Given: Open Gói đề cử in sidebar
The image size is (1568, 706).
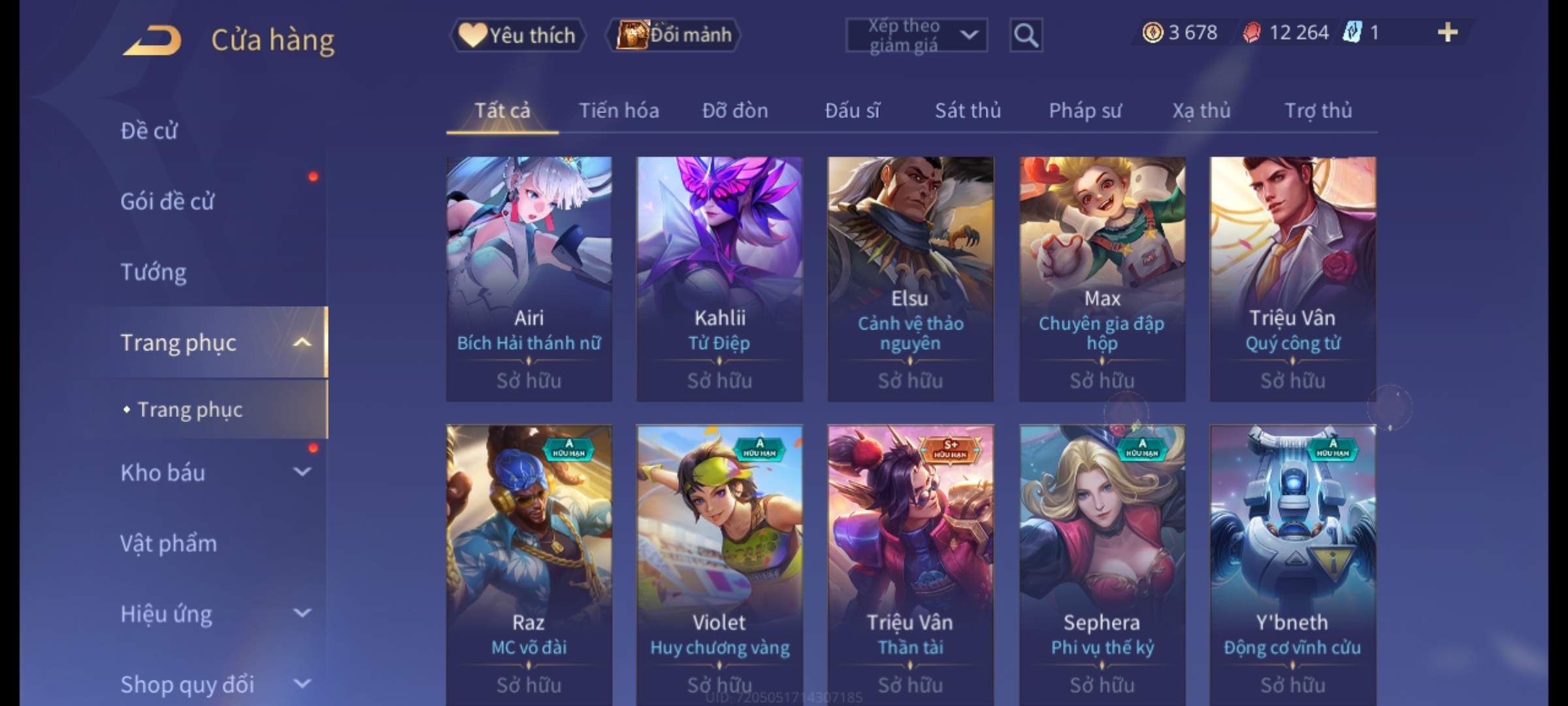Looking at the screenshot, I should click(x=167, y=201).
